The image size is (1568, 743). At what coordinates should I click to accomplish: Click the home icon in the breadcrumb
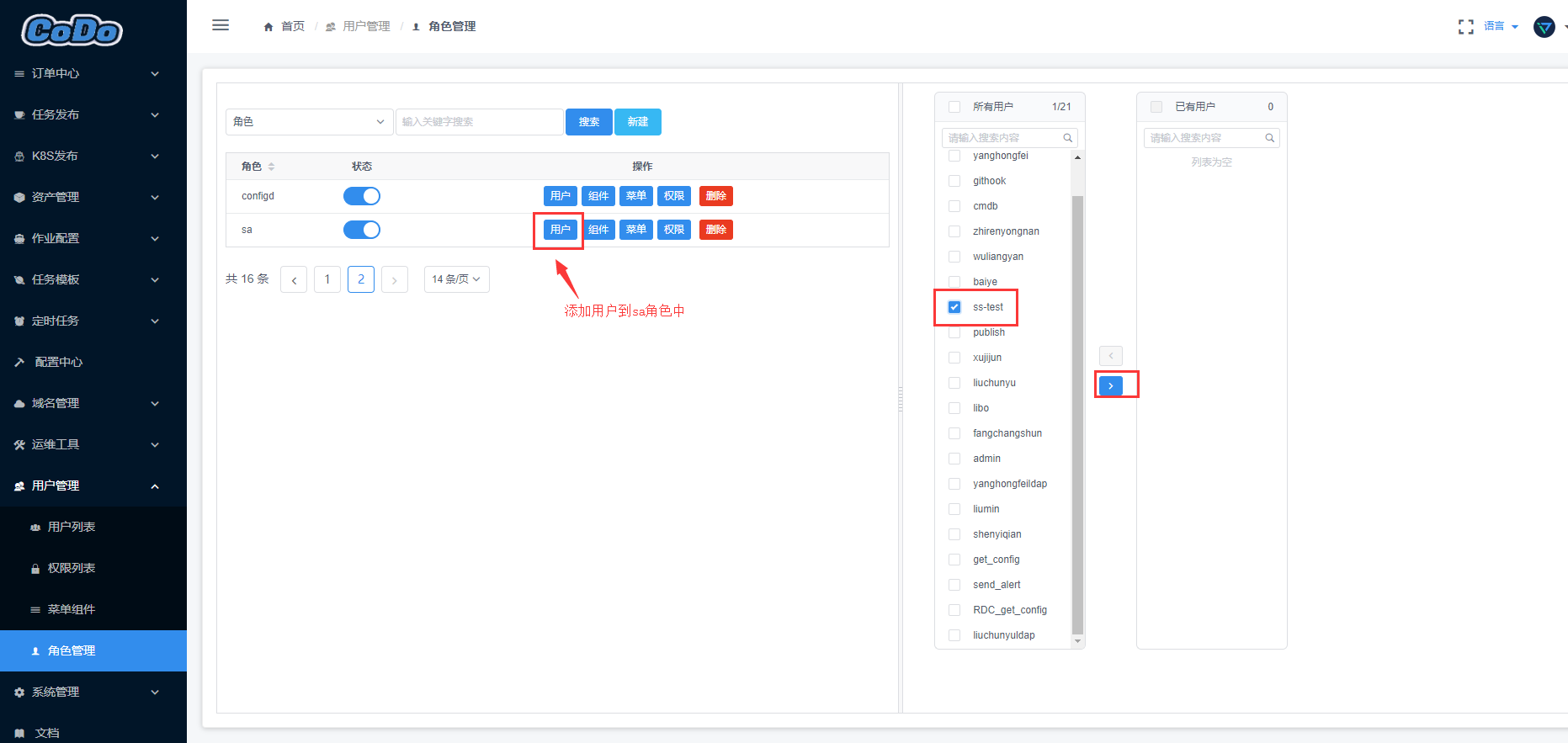[268, 27]
